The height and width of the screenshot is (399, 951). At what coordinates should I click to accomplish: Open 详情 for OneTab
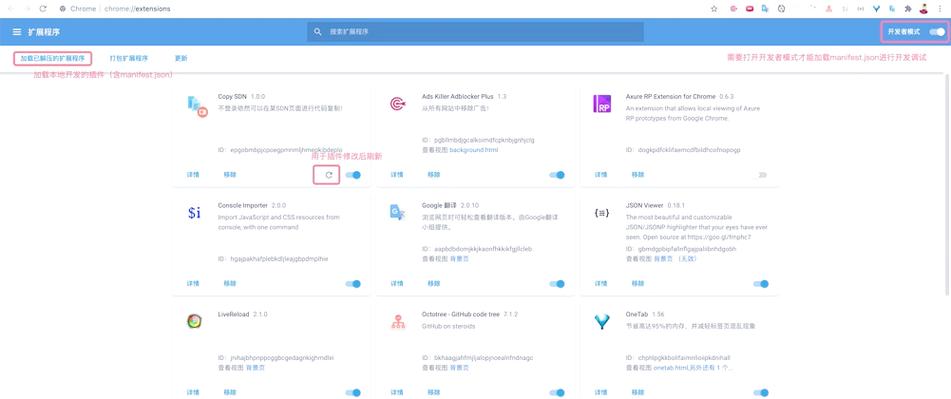(601, 392)
